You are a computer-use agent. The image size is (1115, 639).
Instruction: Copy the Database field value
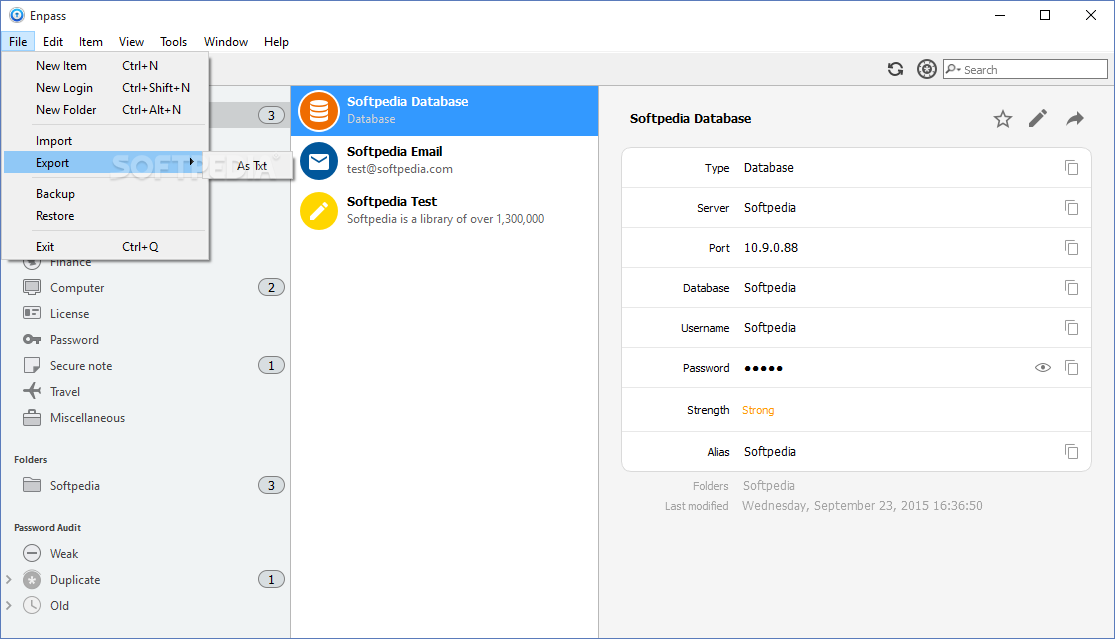tap(1072, 287)
